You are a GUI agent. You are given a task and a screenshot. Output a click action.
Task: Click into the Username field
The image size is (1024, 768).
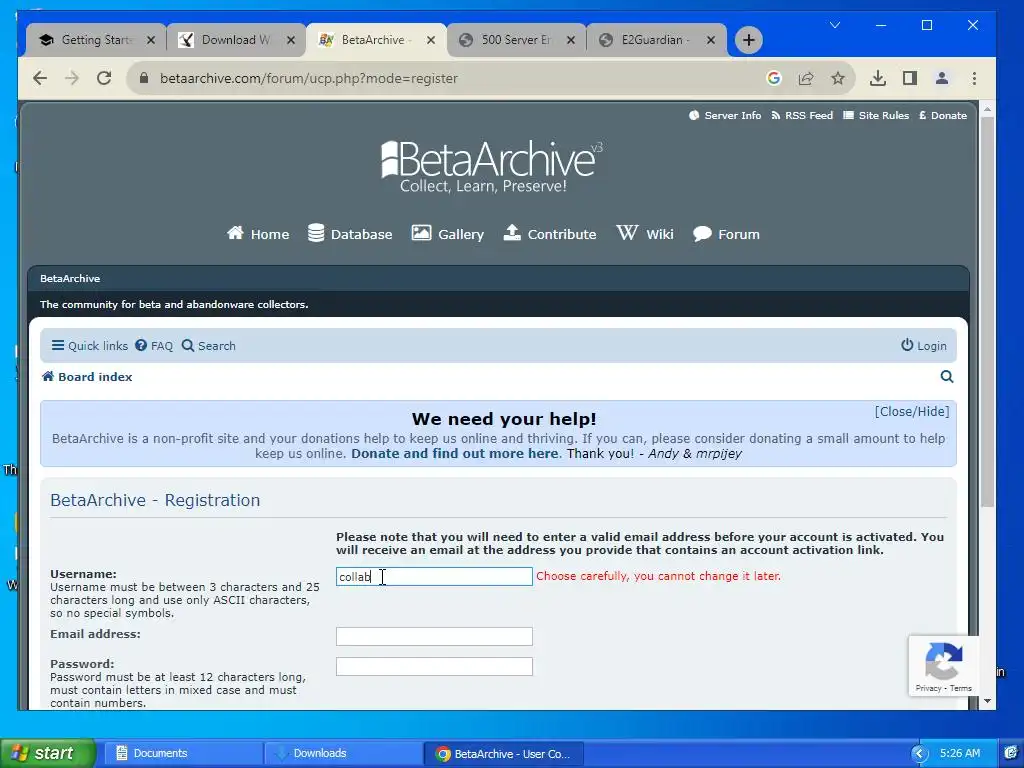pyautogui.click(x=434, y=577)
